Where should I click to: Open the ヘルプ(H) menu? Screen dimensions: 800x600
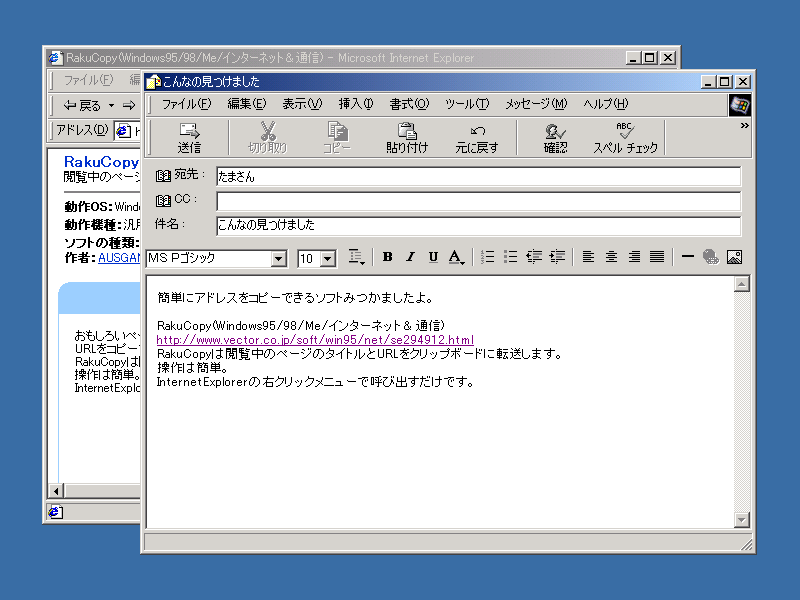pyautogui.click(x=606, y=104)
